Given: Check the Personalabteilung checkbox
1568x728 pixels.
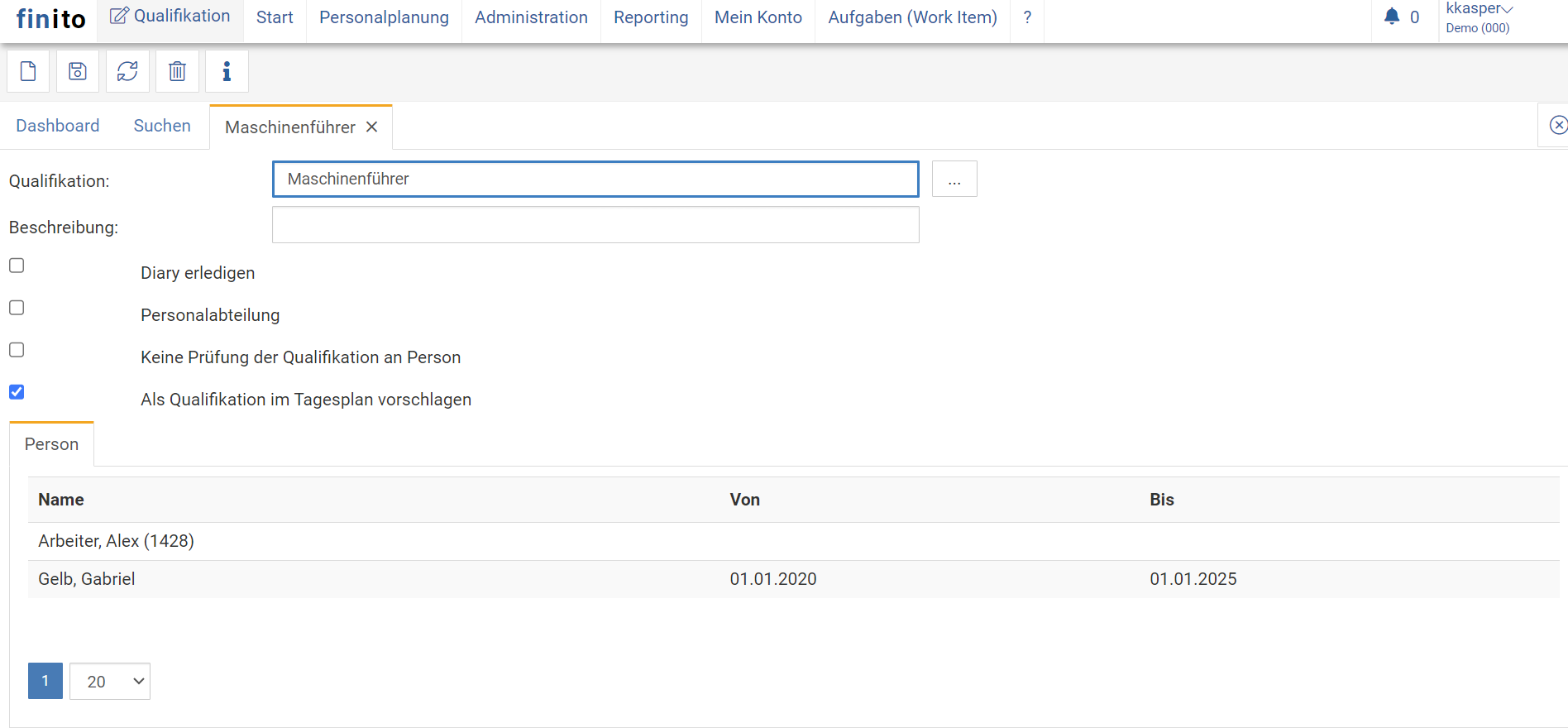Looking at the screenshot, I should click(17, 308).
